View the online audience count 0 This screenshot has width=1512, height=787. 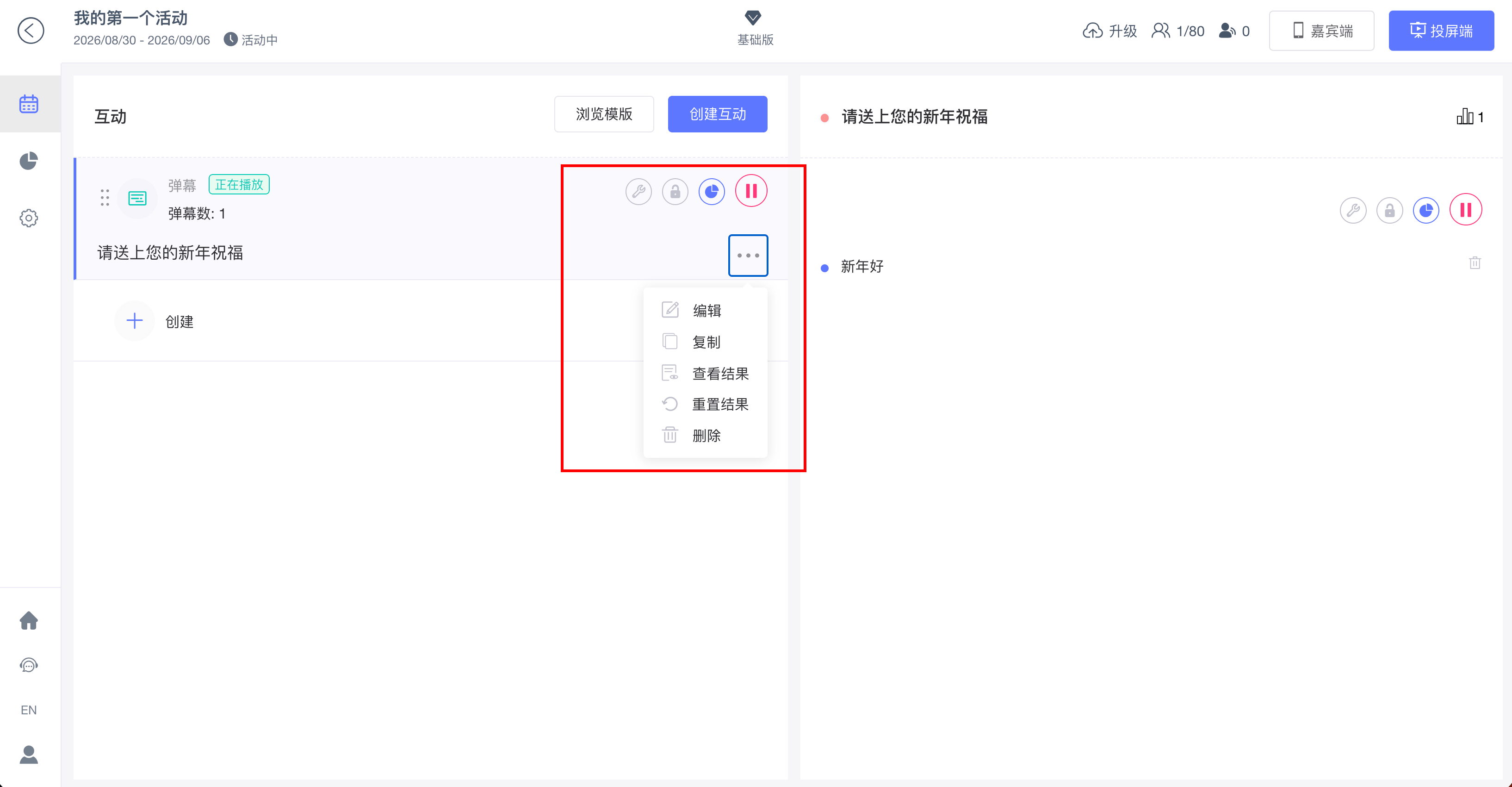click(1234, 31)
